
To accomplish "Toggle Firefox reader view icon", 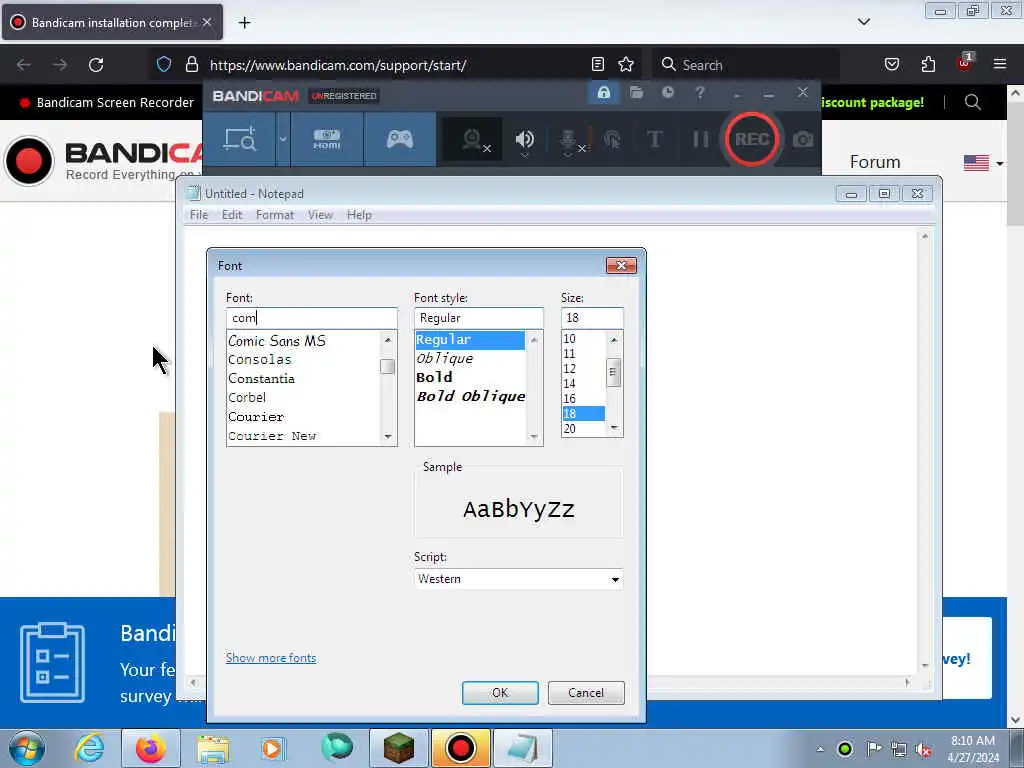I will point(598,65).
